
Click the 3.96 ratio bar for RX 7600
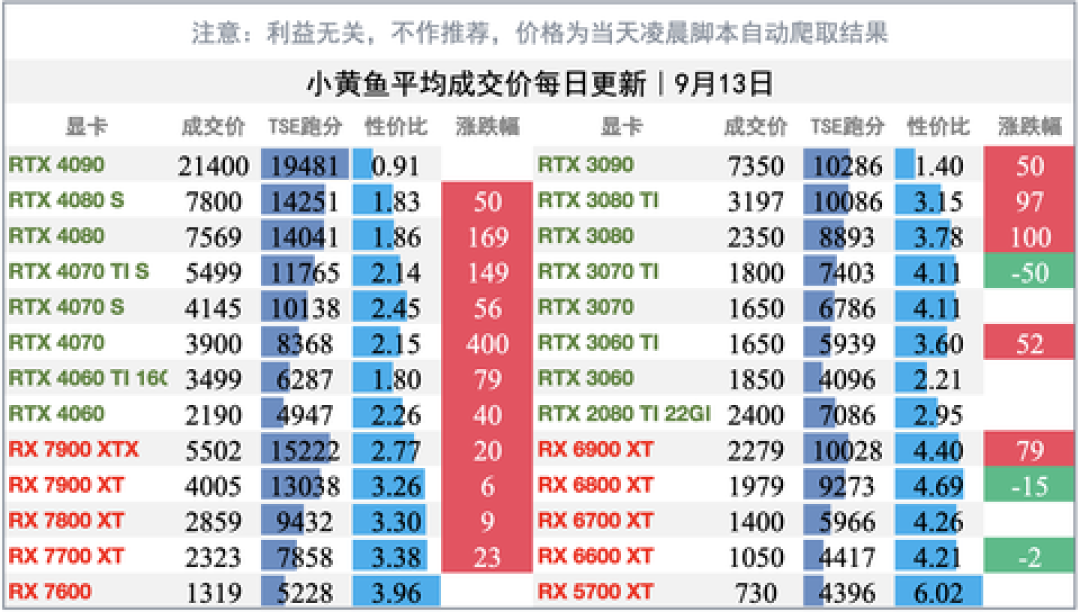(x=395, y=592)
